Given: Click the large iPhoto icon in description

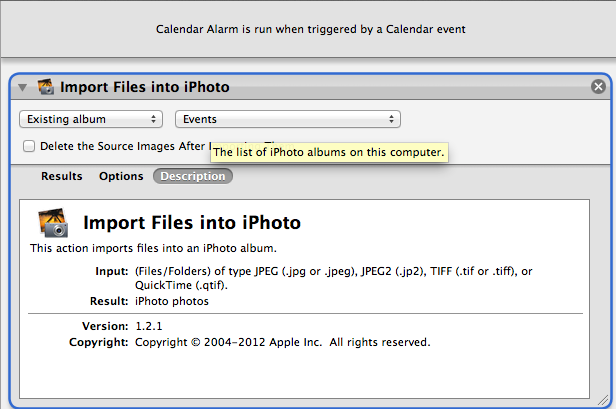Looking at the screenshot, I should (53, 223).
